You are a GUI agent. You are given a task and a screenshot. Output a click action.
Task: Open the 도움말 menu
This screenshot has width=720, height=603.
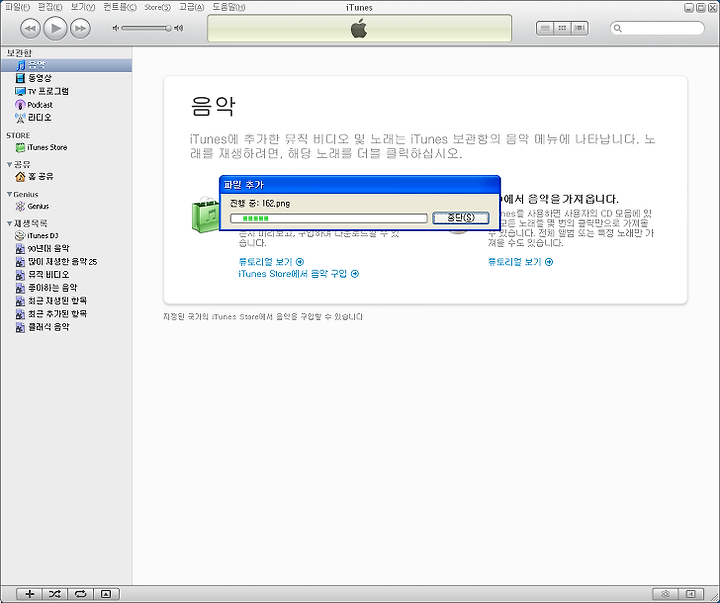229,7
